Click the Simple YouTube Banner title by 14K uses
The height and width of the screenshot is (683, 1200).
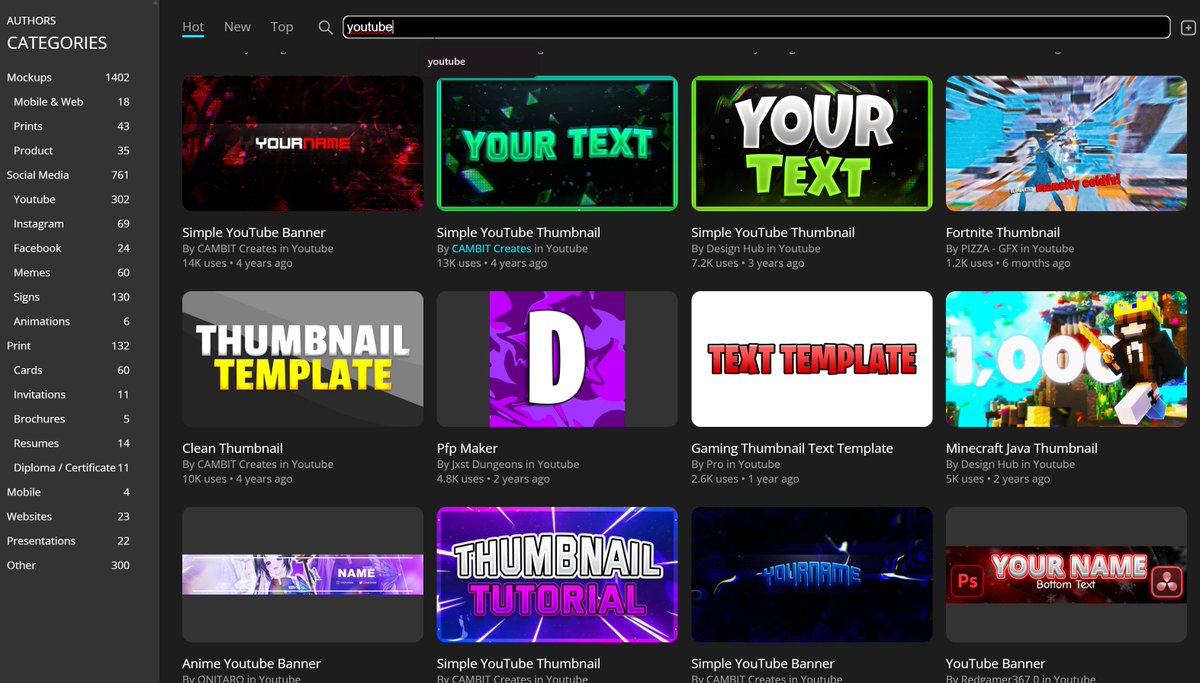254,232
